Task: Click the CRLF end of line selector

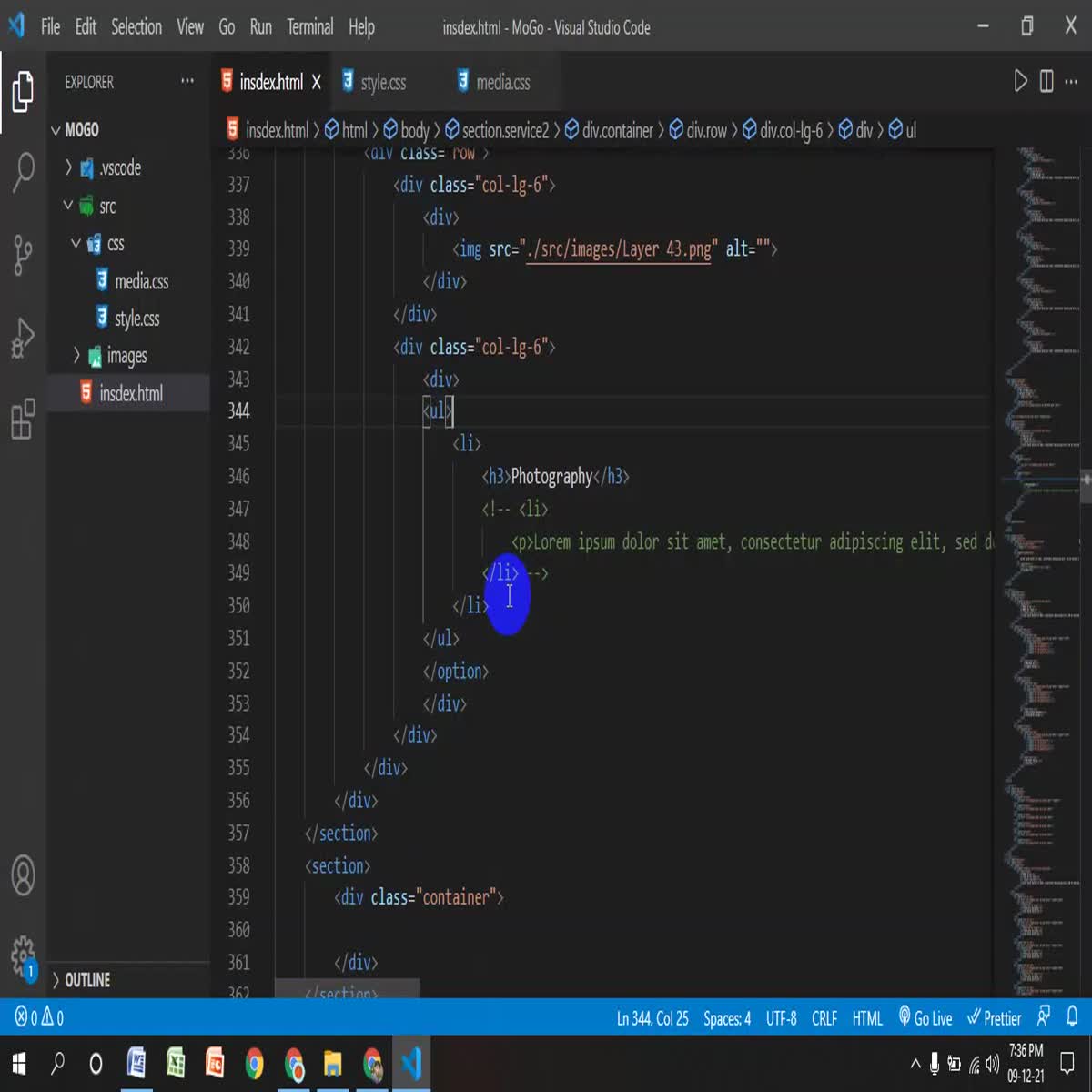Action: coord(824,1017)
